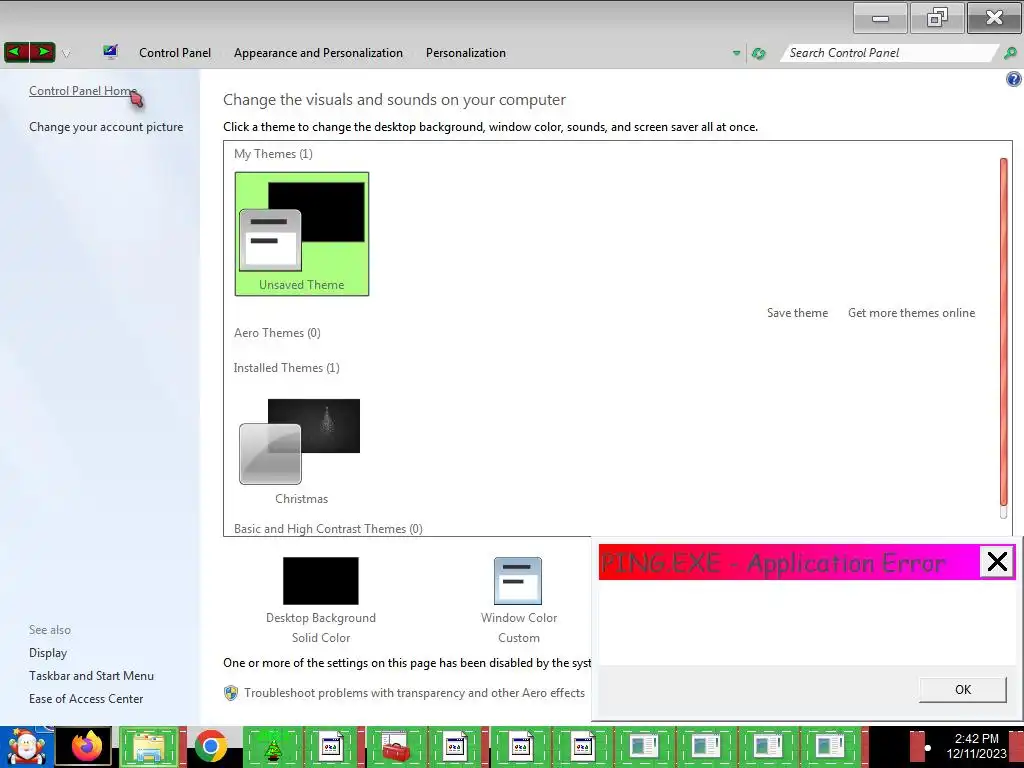
Task: Refresh the Personalization page
Action: [x=758, y=54]
